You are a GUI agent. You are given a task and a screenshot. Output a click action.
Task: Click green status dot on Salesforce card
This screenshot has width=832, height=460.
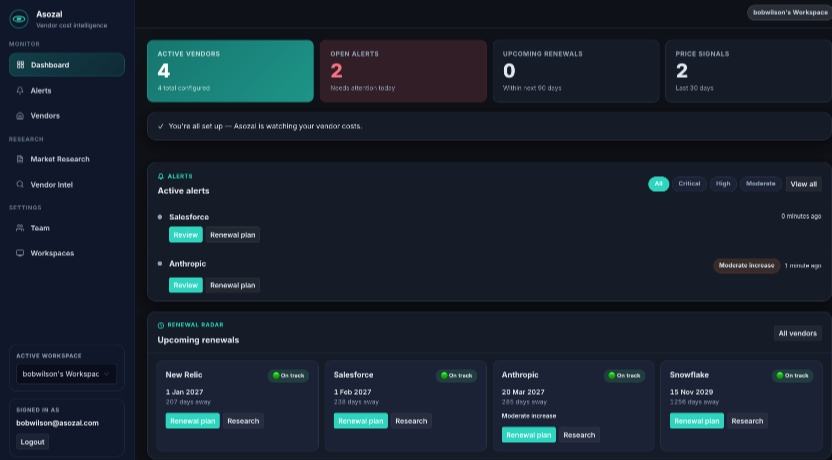pos(444,376)
